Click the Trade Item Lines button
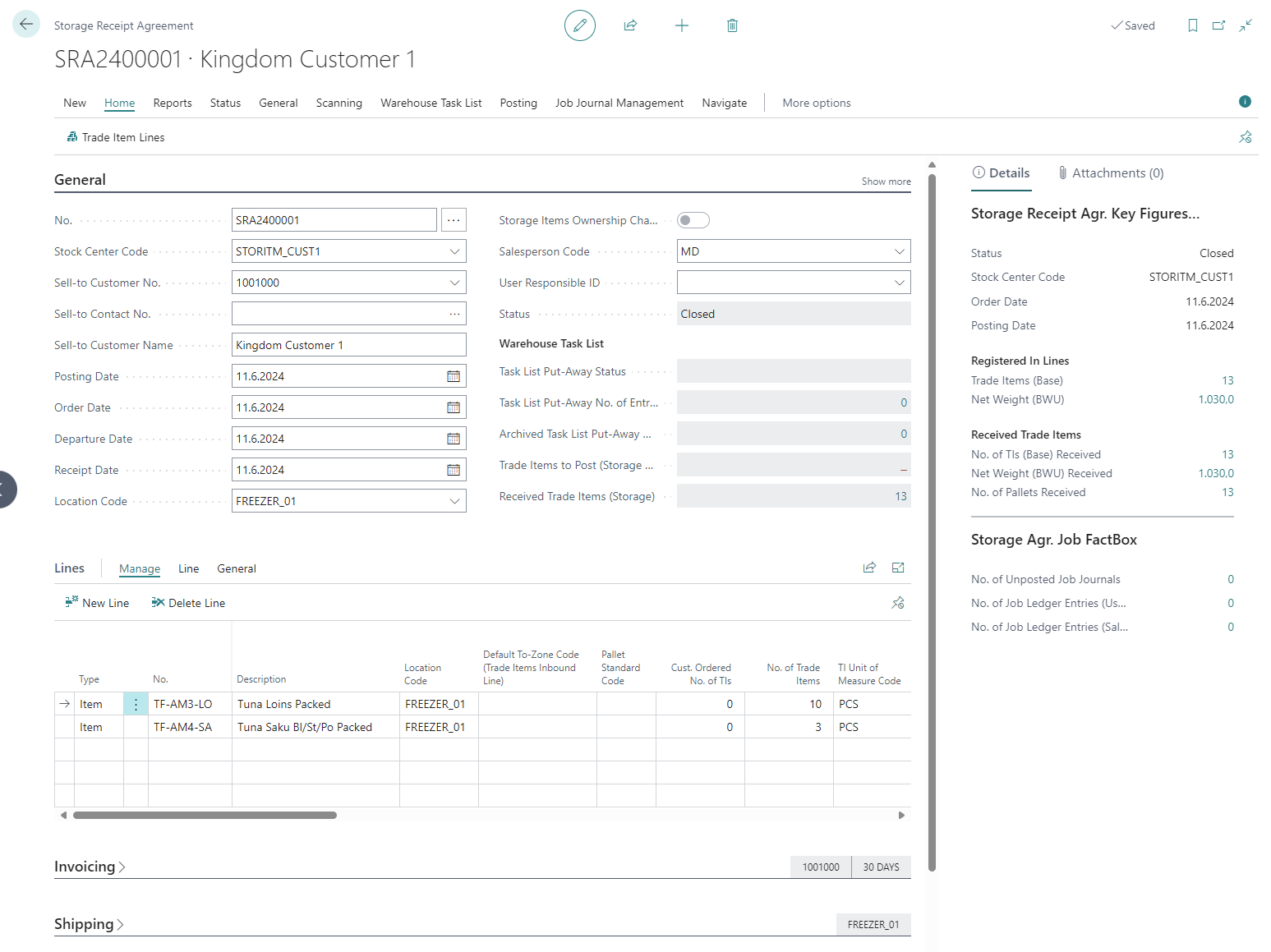The width and height of the screenshot is (1271, 952). click(x=116, y=137)
